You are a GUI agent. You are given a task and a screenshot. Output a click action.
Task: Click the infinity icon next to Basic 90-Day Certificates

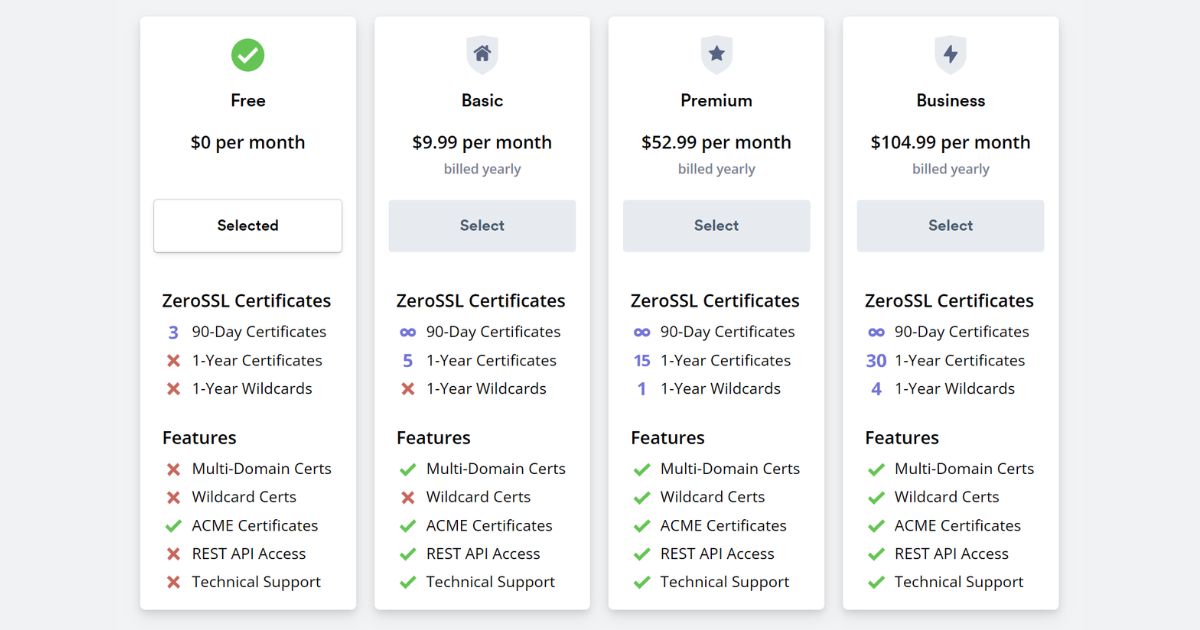408,332
